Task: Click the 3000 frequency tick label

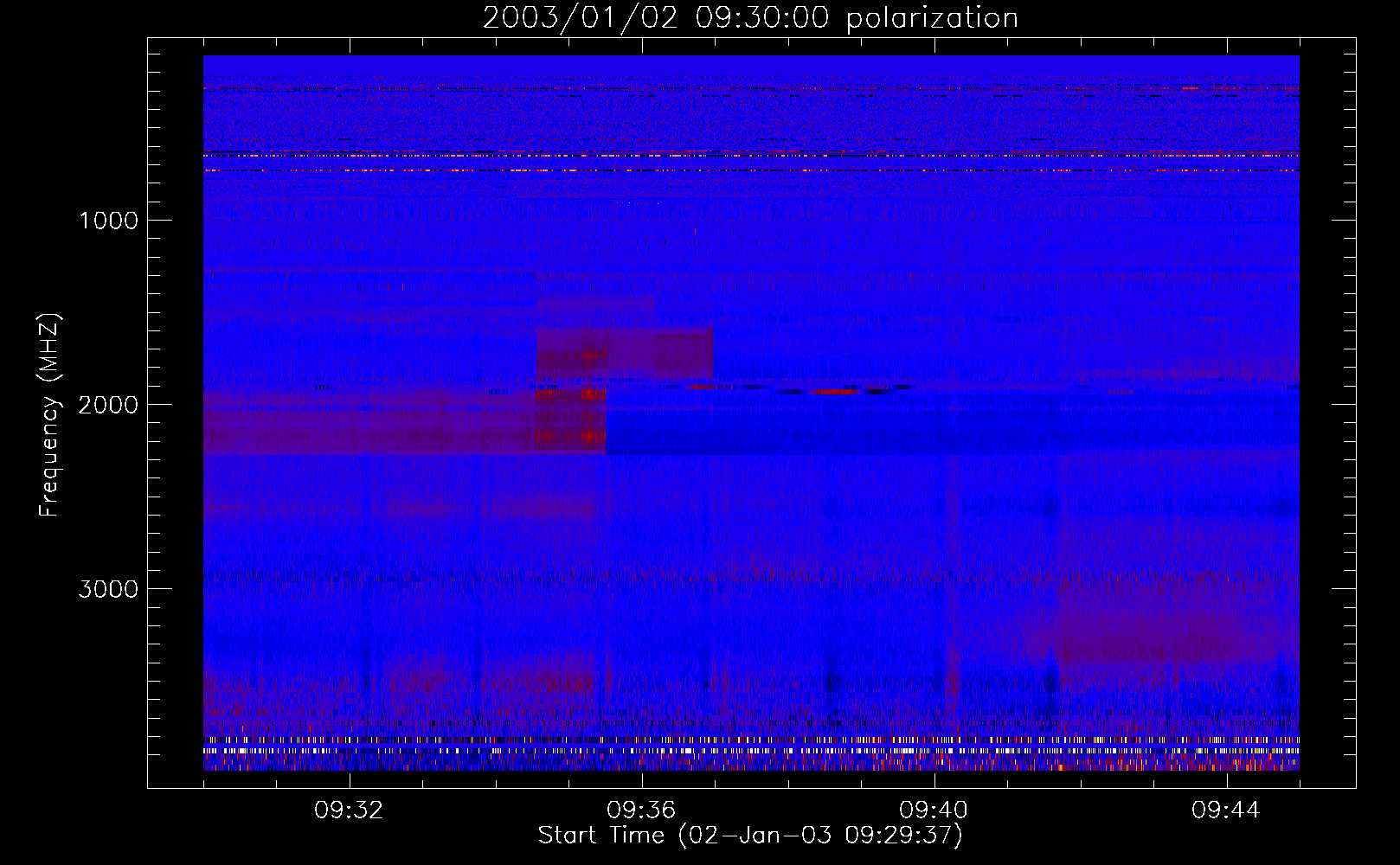Action: [x=108, y=589]
